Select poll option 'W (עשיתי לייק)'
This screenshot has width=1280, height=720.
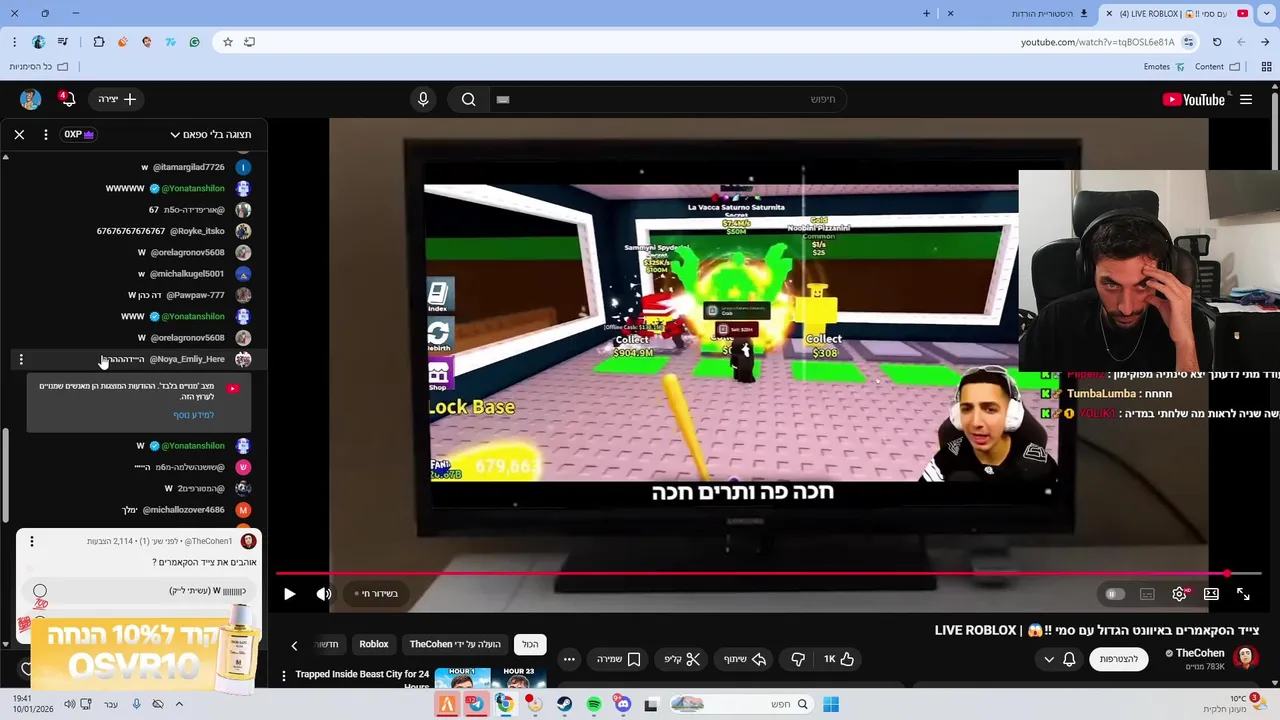coord(140,591)
